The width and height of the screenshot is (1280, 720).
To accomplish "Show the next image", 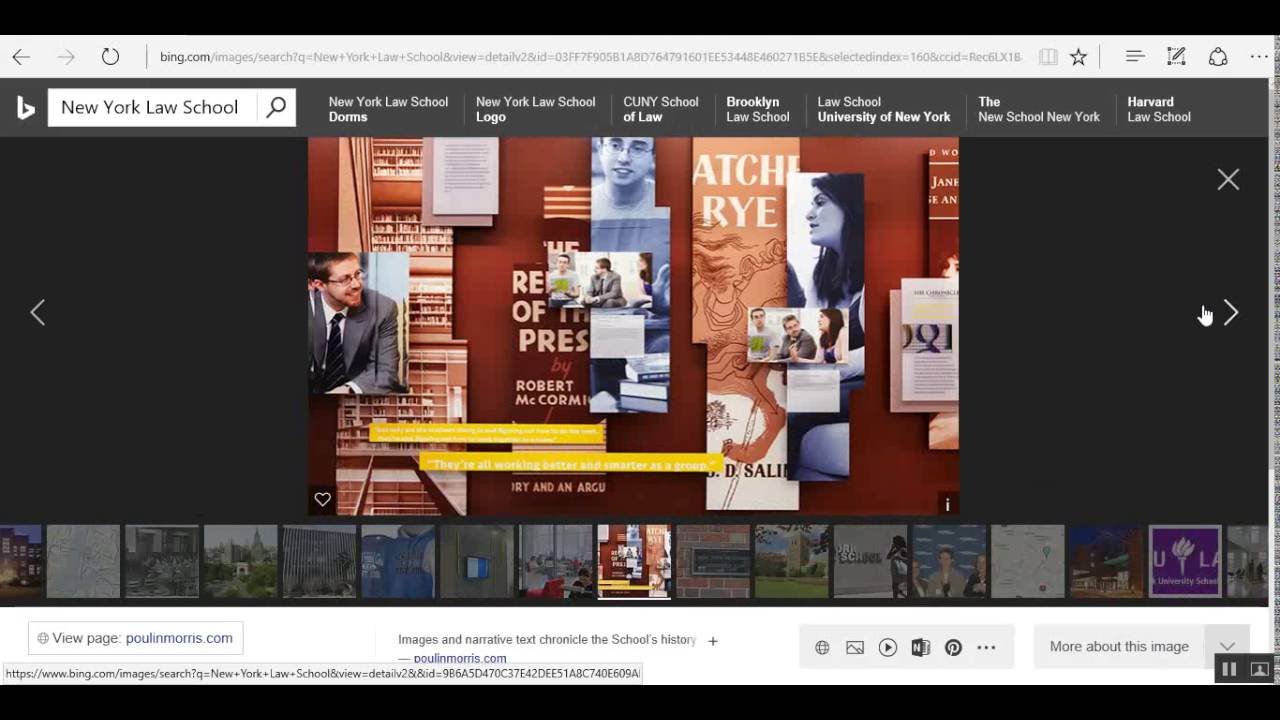I will 1231,313.
